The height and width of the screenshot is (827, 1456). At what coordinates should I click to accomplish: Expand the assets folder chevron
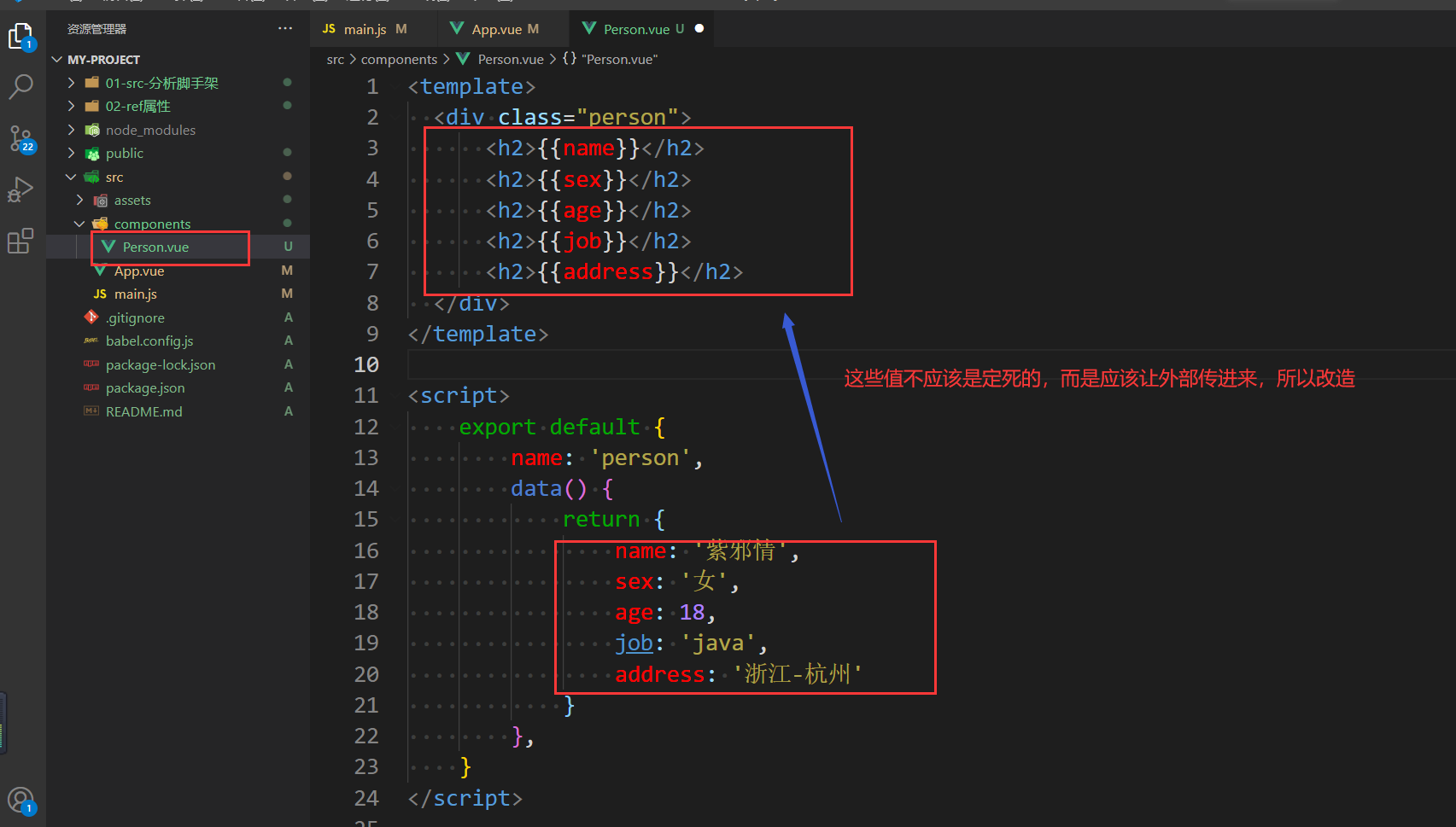[80, 200]
